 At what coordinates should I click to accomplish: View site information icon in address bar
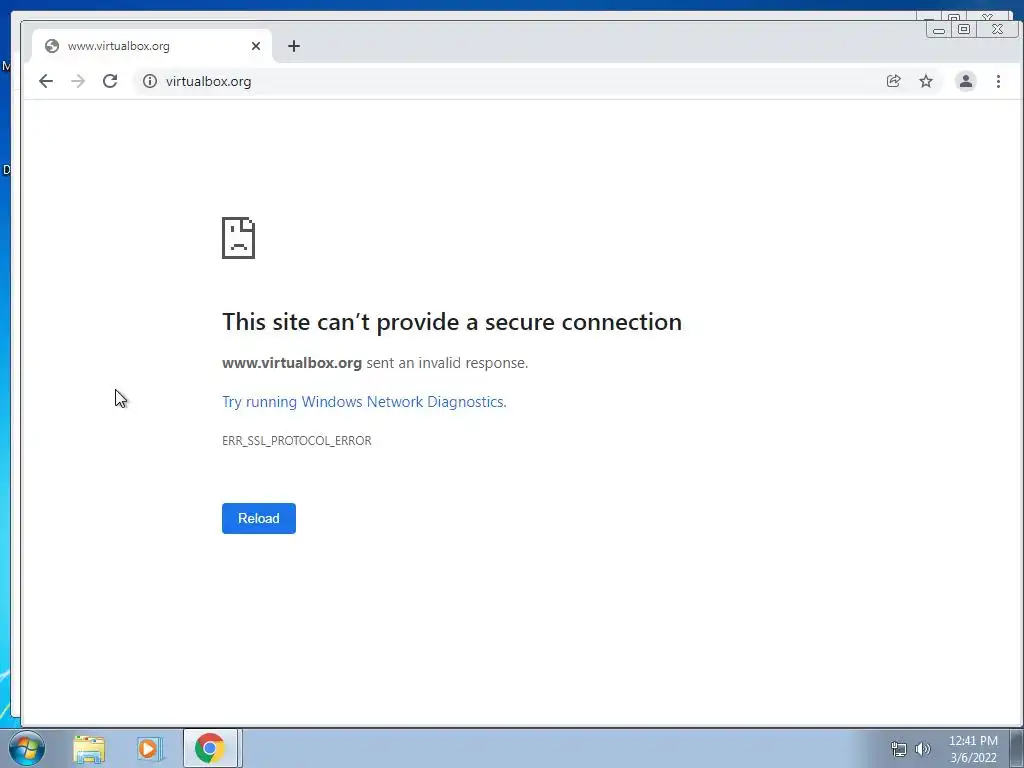coord(150,81)
